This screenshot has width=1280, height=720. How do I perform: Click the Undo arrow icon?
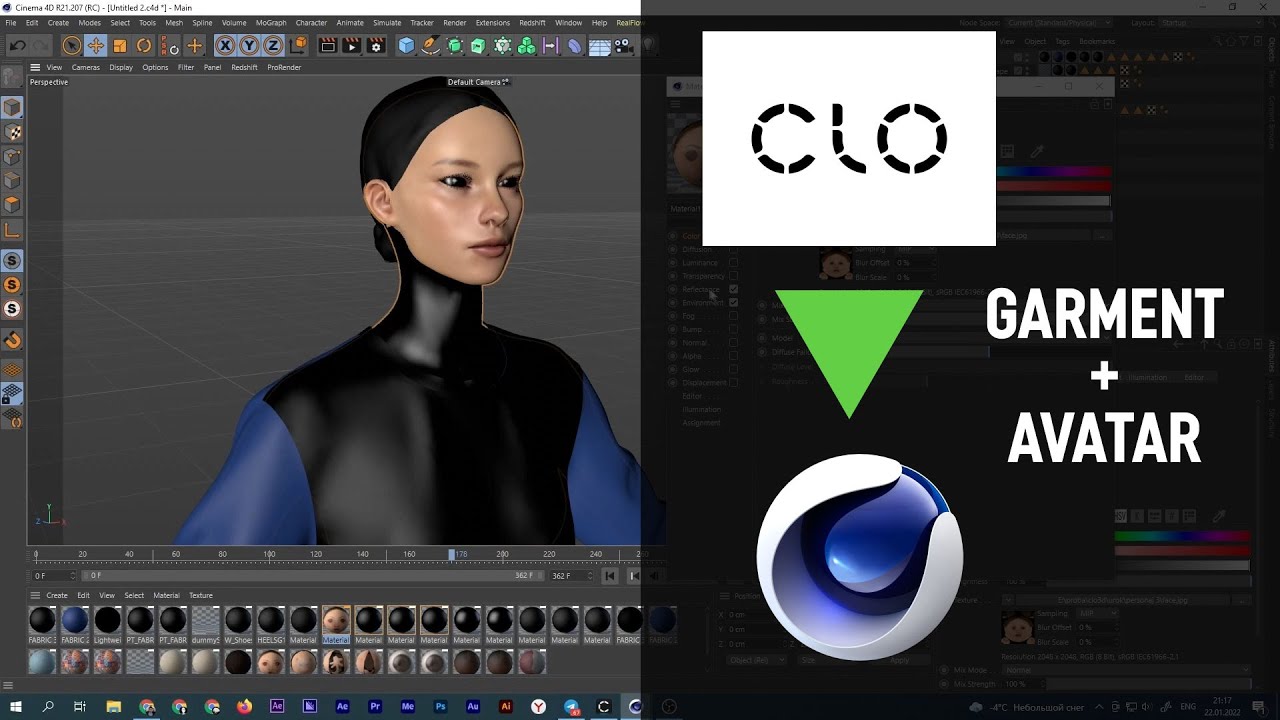pyautogui.click(x=17, y=45)
